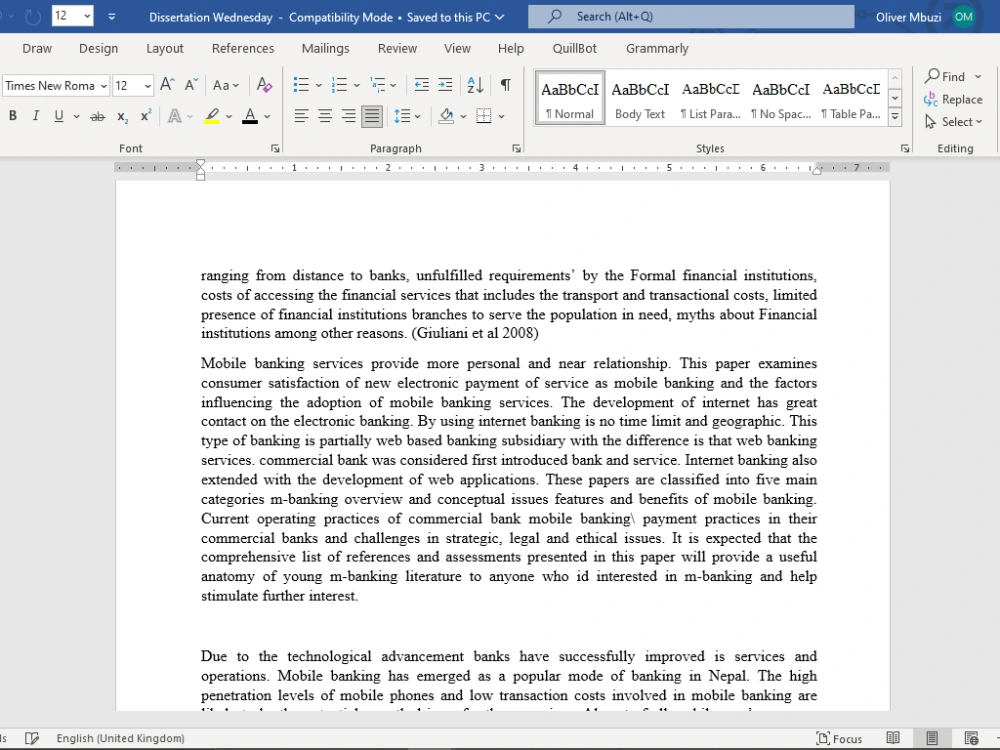Viewport: 1000px width, 750px height.
Task: Select Align Left alignment
Action: pos(302,116)
